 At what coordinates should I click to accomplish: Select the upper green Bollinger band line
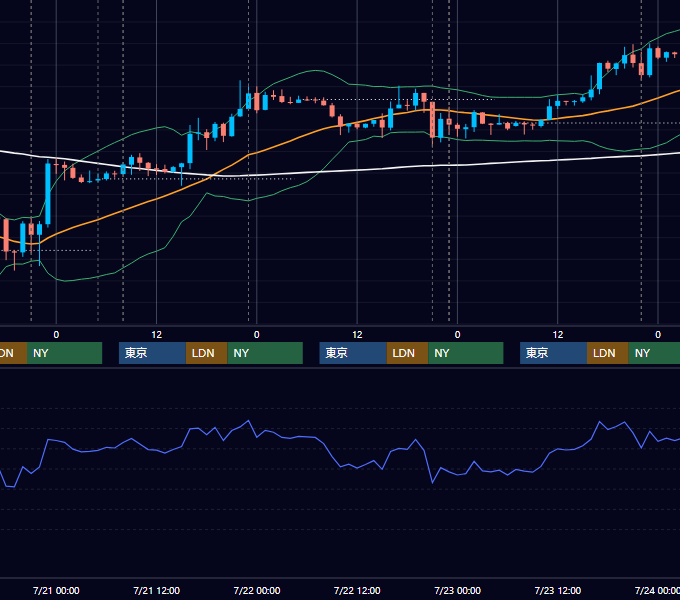click(317, 70)
